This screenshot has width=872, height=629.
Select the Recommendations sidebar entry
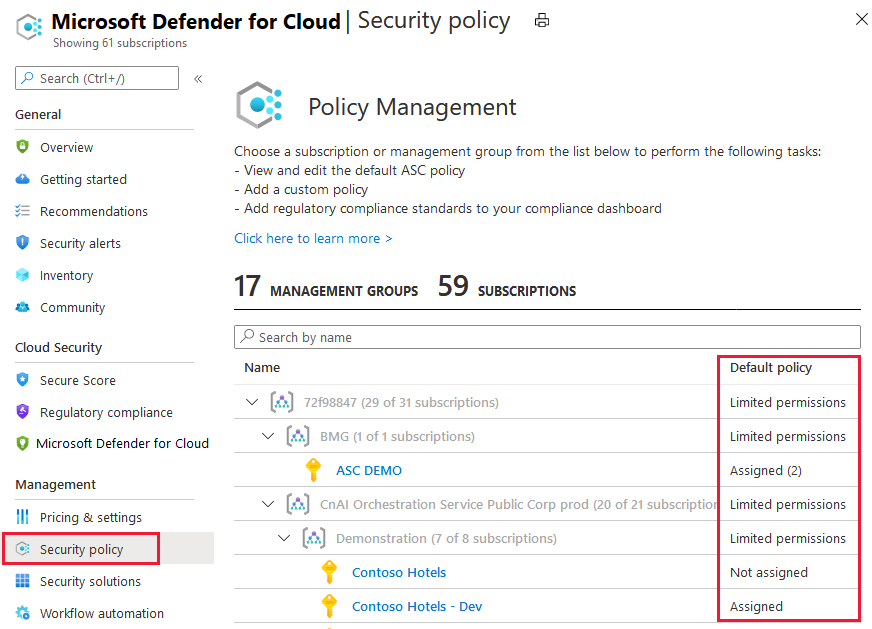coord(90,211)
